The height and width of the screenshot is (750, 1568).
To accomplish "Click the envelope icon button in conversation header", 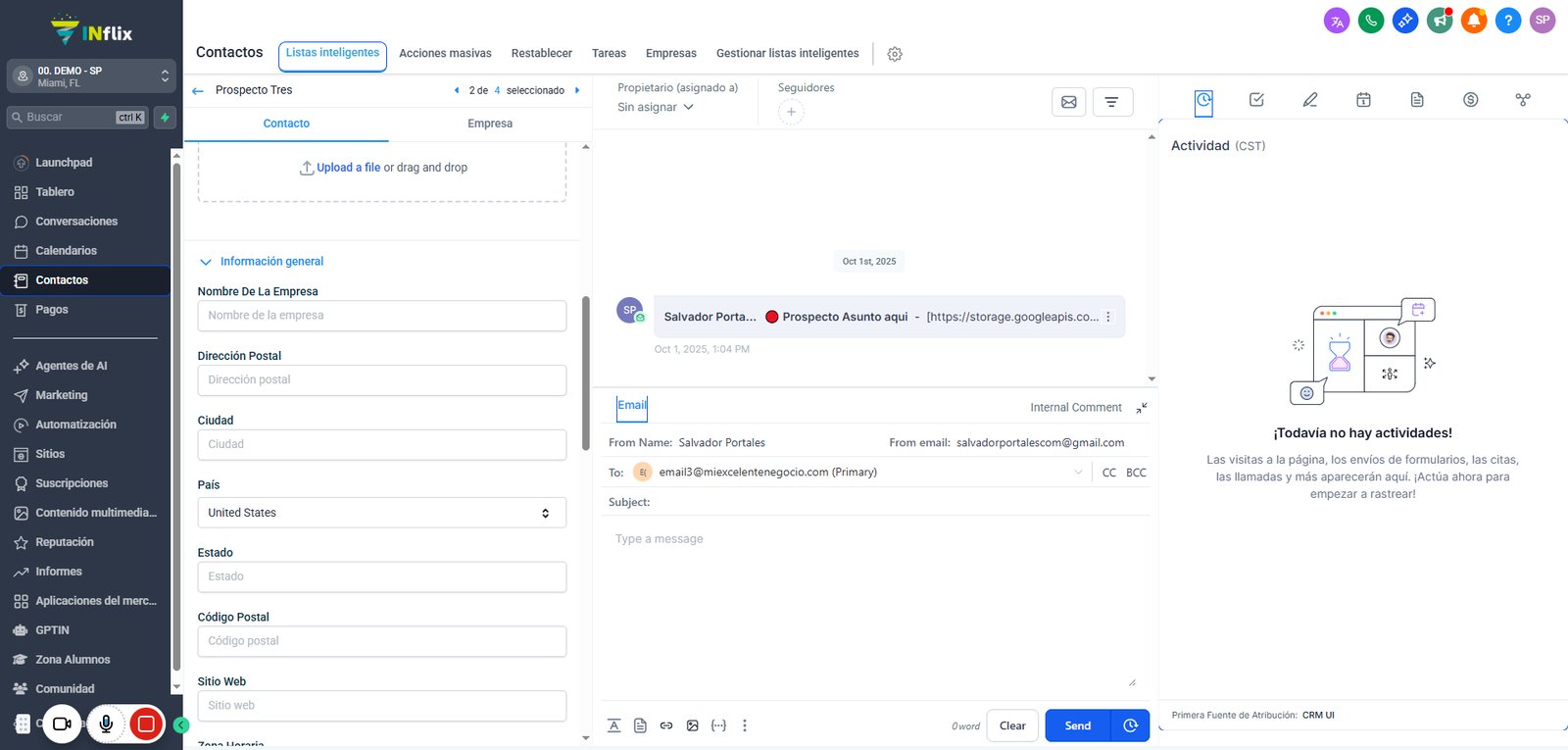I will pyautogui.click(x=1069, y=102).
